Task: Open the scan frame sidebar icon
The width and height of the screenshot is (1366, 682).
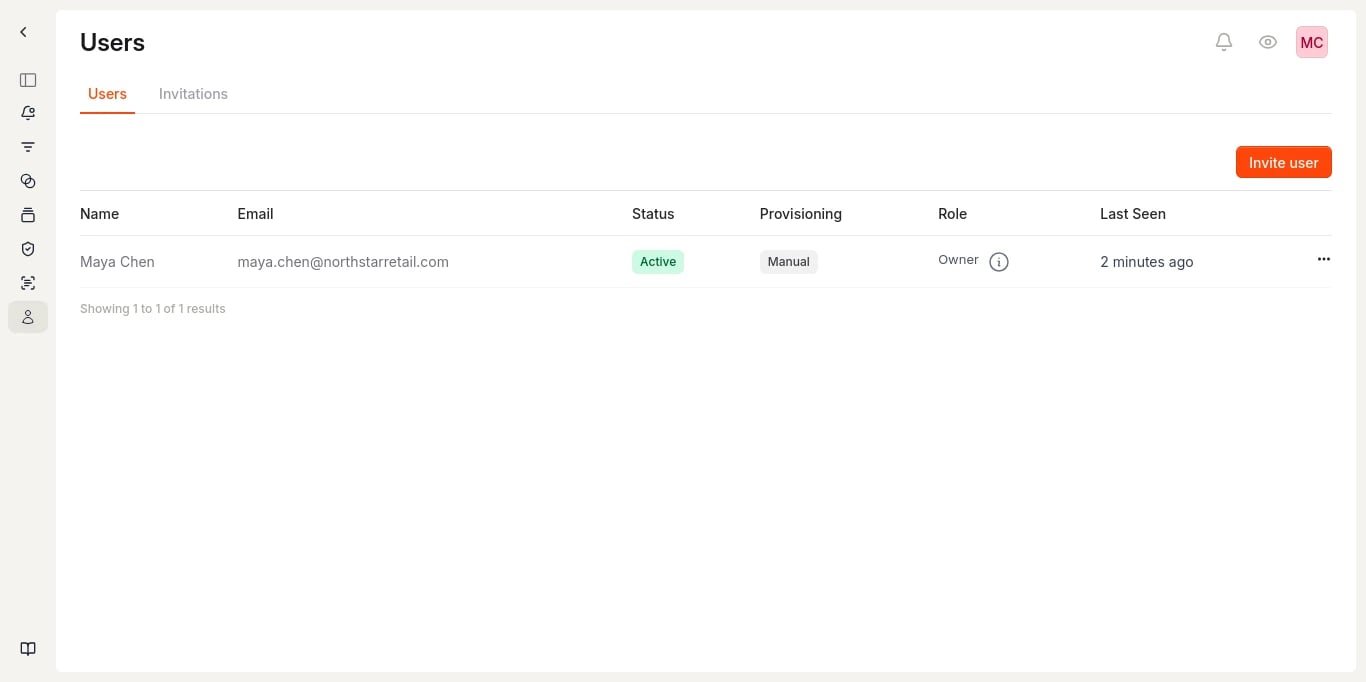Action: coord(28,283)
